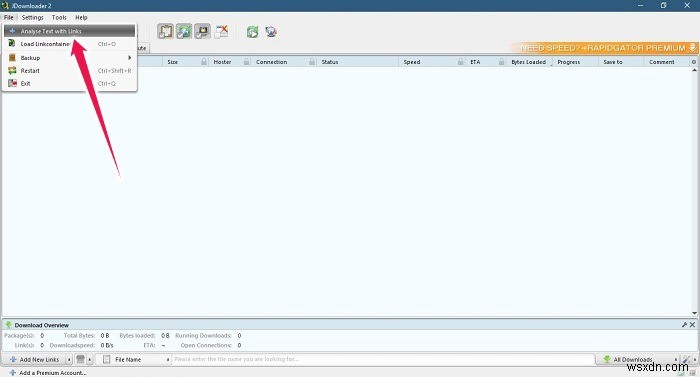Open the Help menu

pyautogui.click(x=81, y=17)
